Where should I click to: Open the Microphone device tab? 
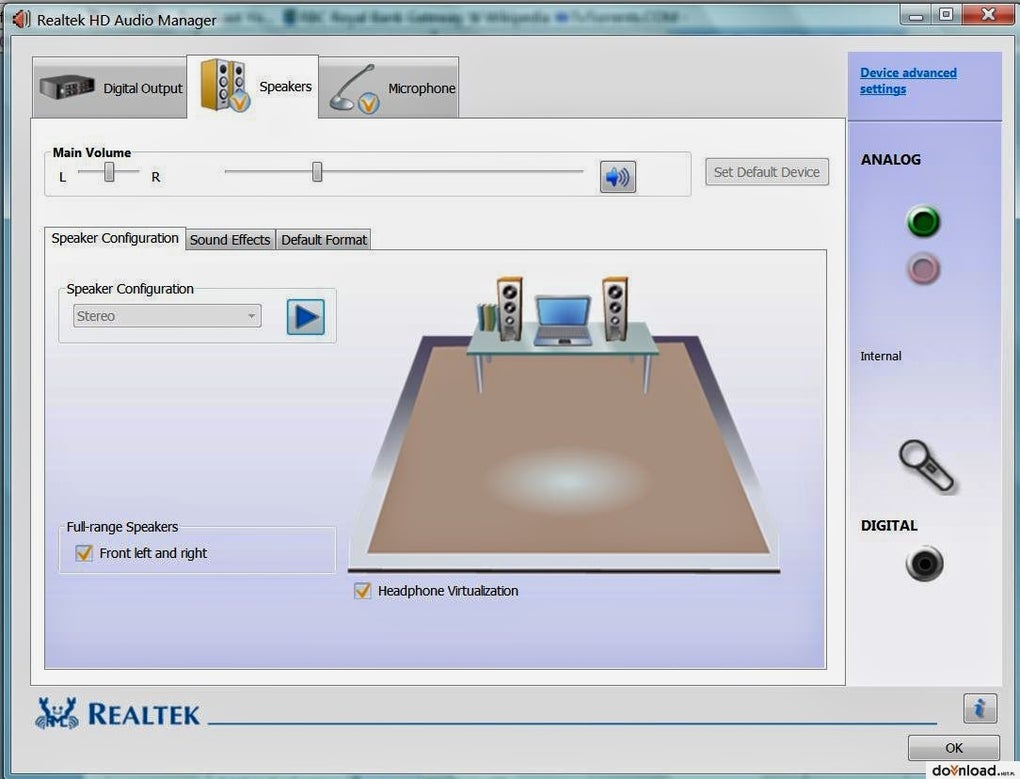[388, 88]
